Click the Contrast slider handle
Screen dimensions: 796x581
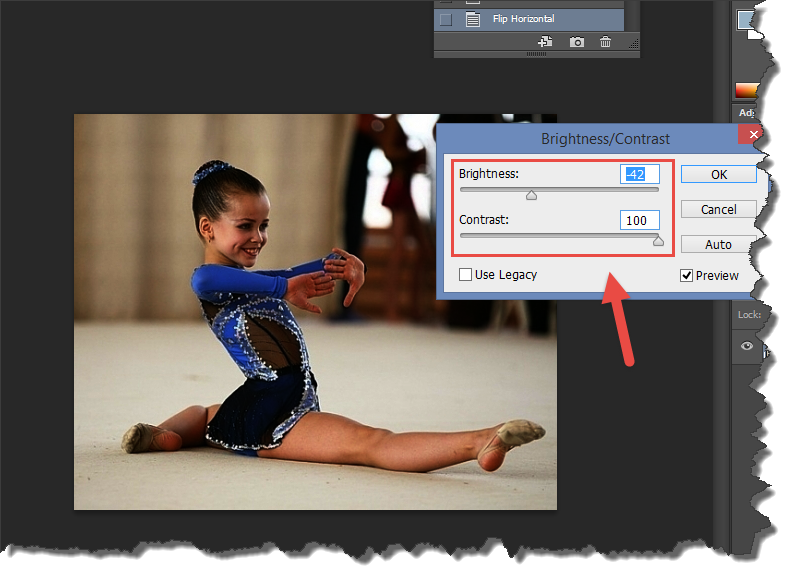coord(658,240)
